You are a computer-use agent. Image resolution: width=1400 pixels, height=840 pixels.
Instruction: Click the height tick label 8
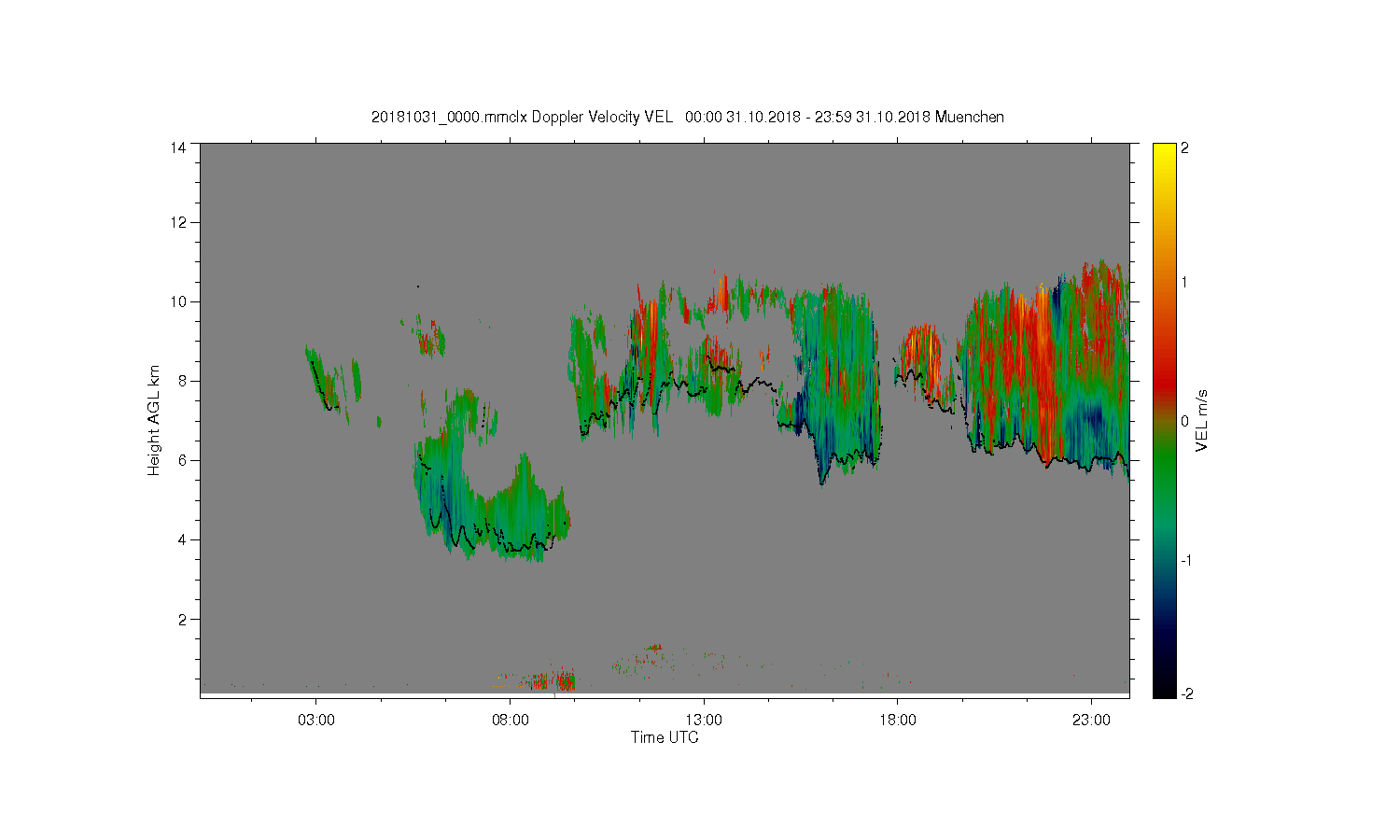click(181, 381)
